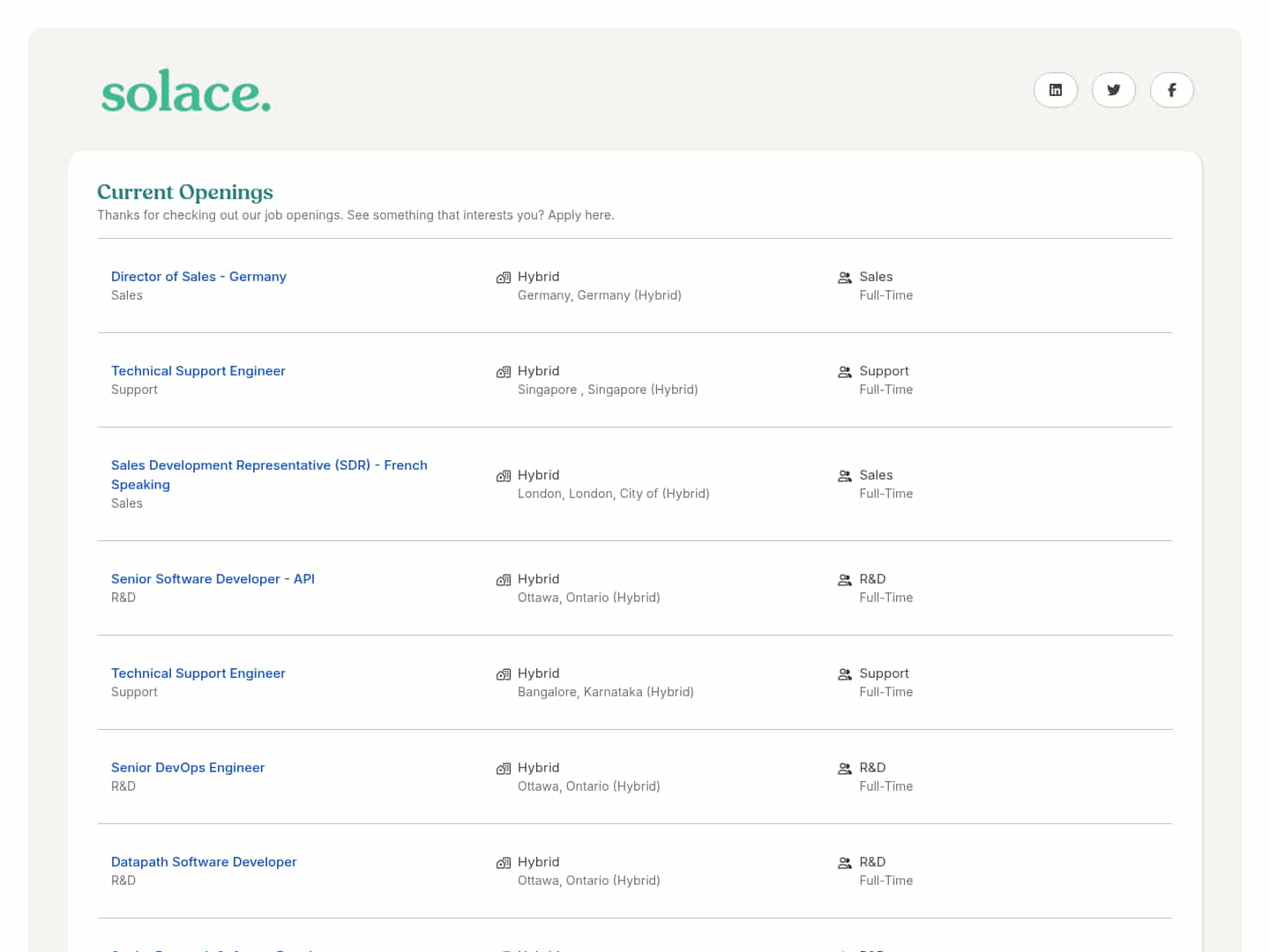This screenshot has width=1270, height=952.
Task: Click the team icon beside Support Full-Time
Action: [x=844, y=371]
